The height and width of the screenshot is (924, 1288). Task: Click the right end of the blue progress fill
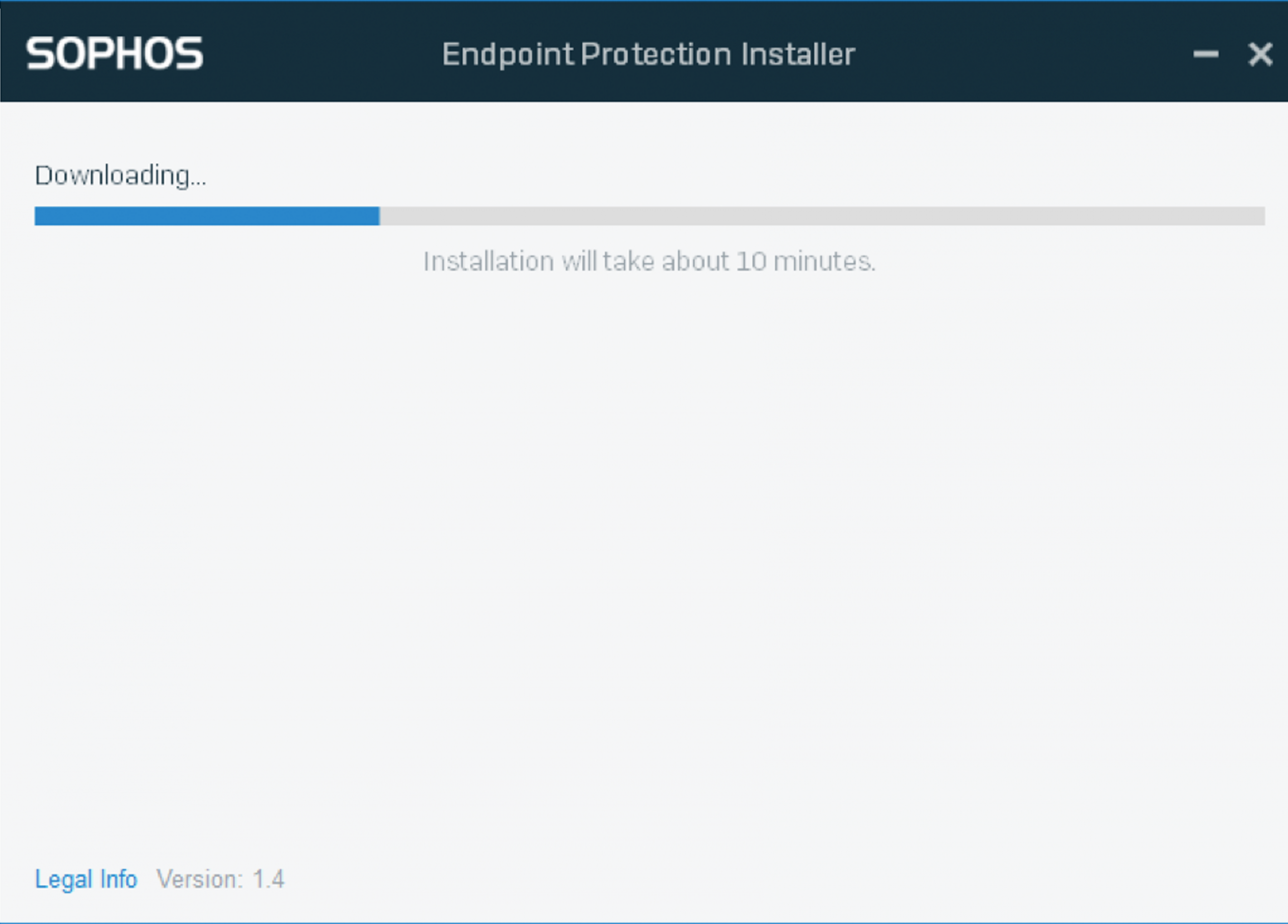pos(375,216)
